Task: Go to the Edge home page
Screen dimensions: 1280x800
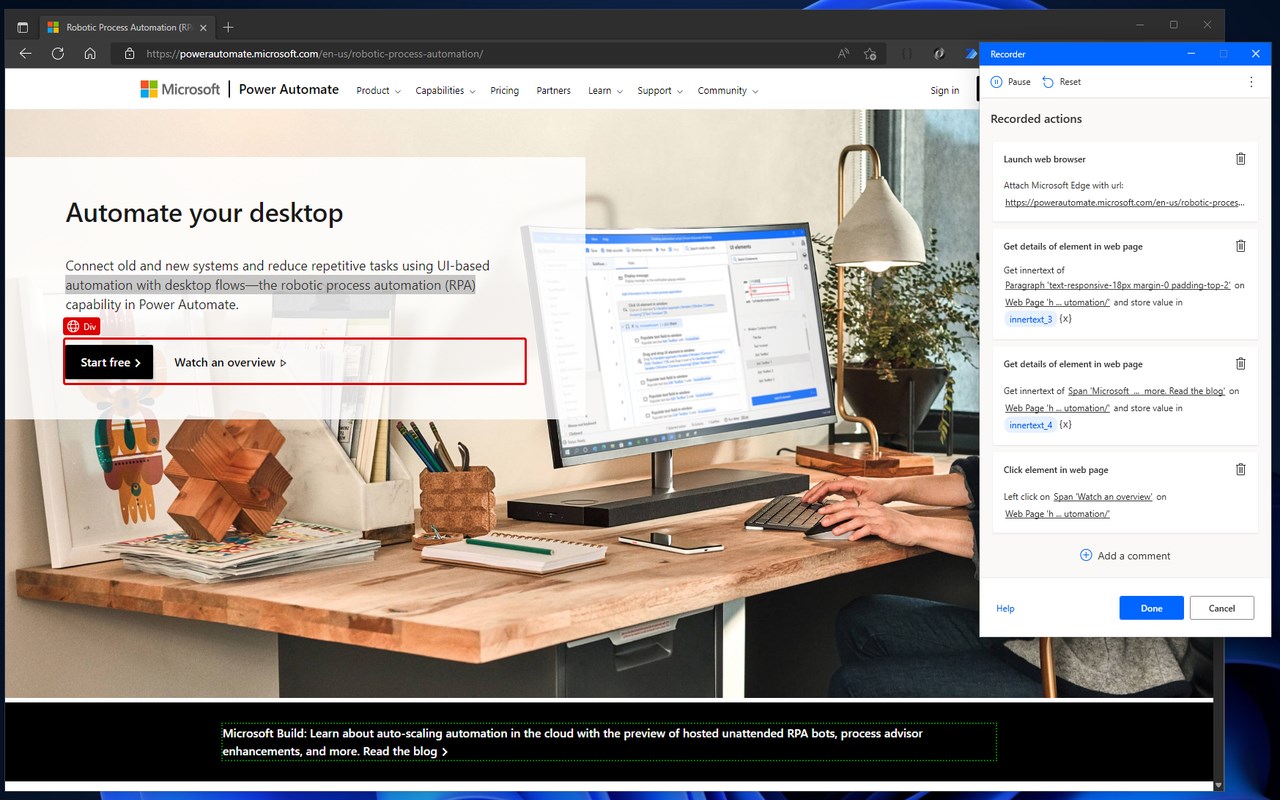Action: tap(90, 54)
